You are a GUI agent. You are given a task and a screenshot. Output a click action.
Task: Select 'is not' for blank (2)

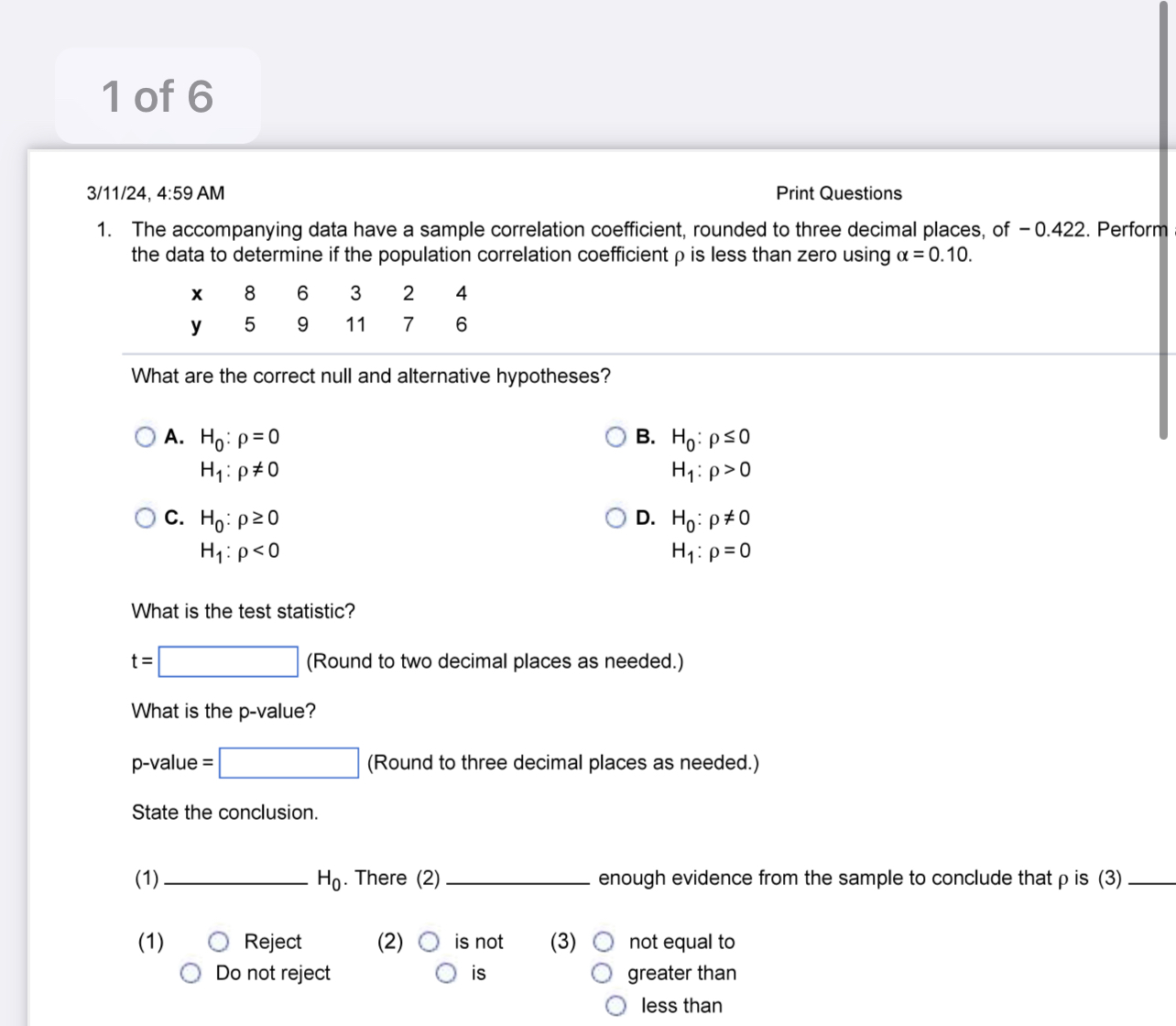430,941
